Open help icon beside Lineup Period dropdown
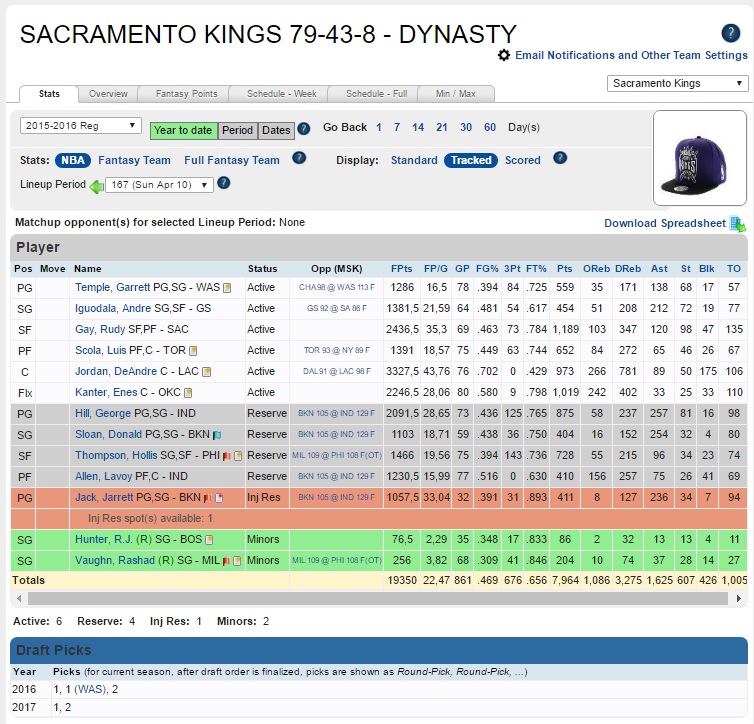The height and width of the screenshot is (724, 754). pos(224,183)
